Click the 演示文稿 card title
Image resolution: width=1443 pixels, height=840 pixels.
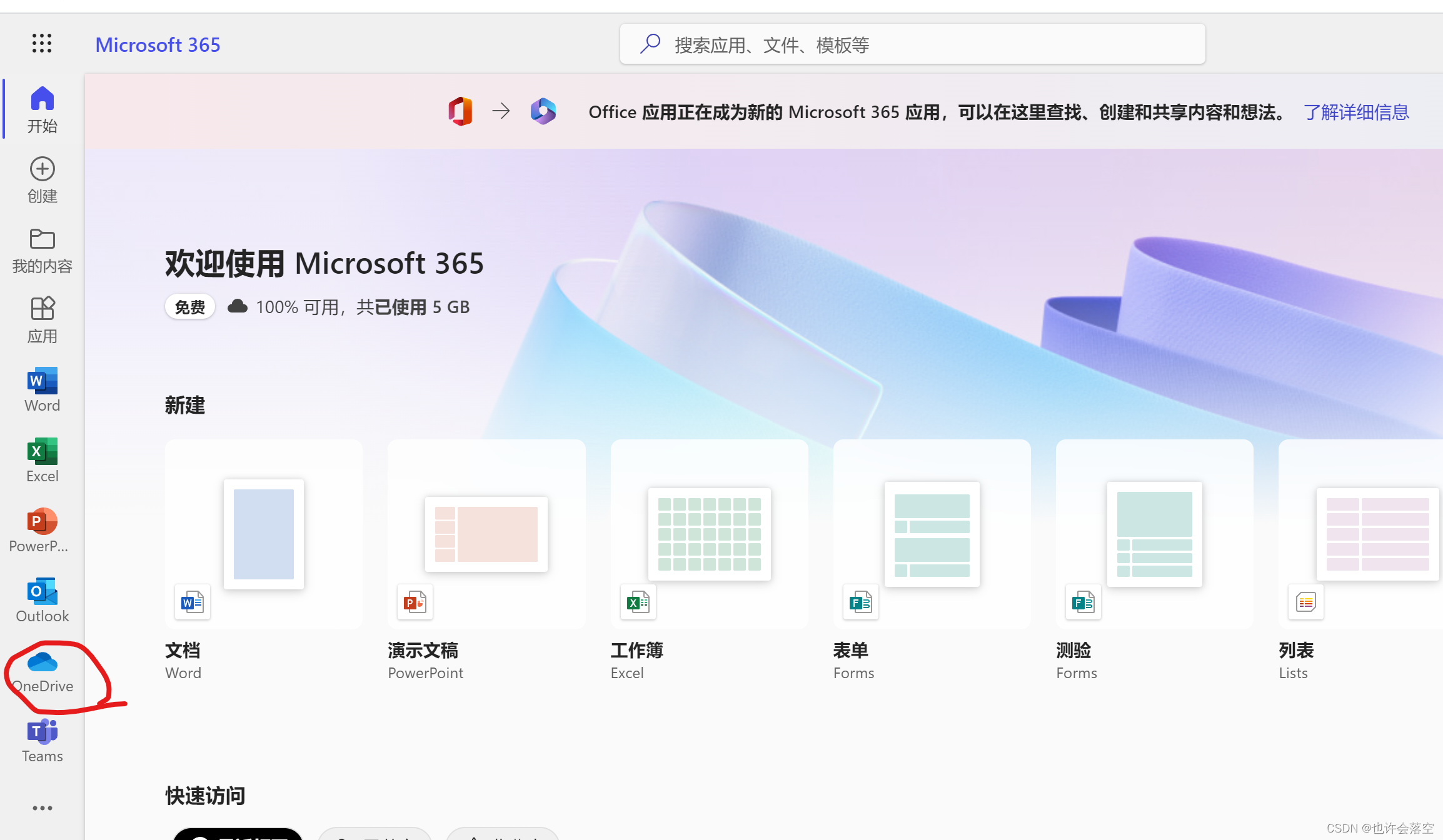(x=423, y=650)
